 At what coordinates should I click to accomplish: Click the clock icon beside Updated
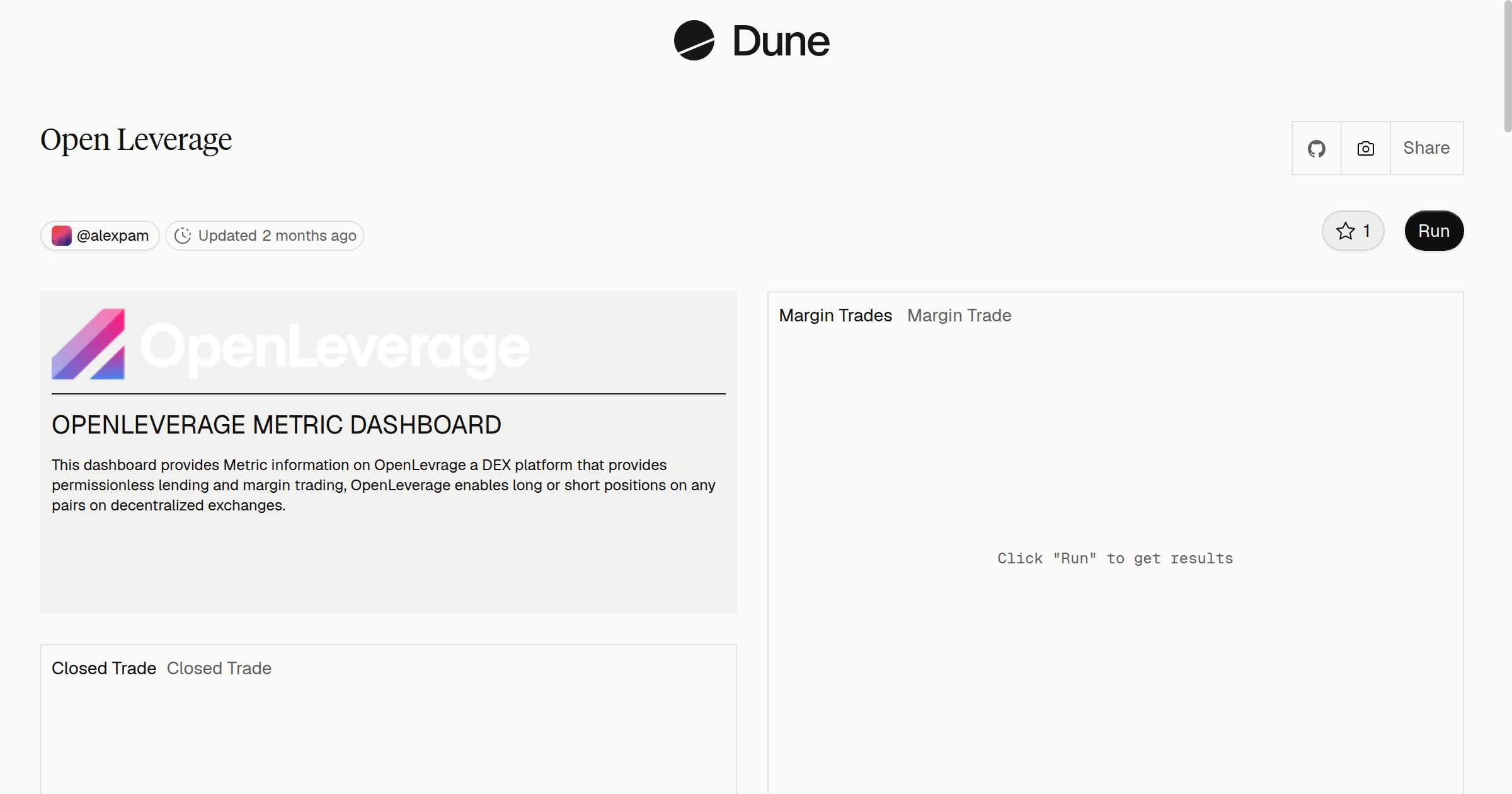coord(183,236)
